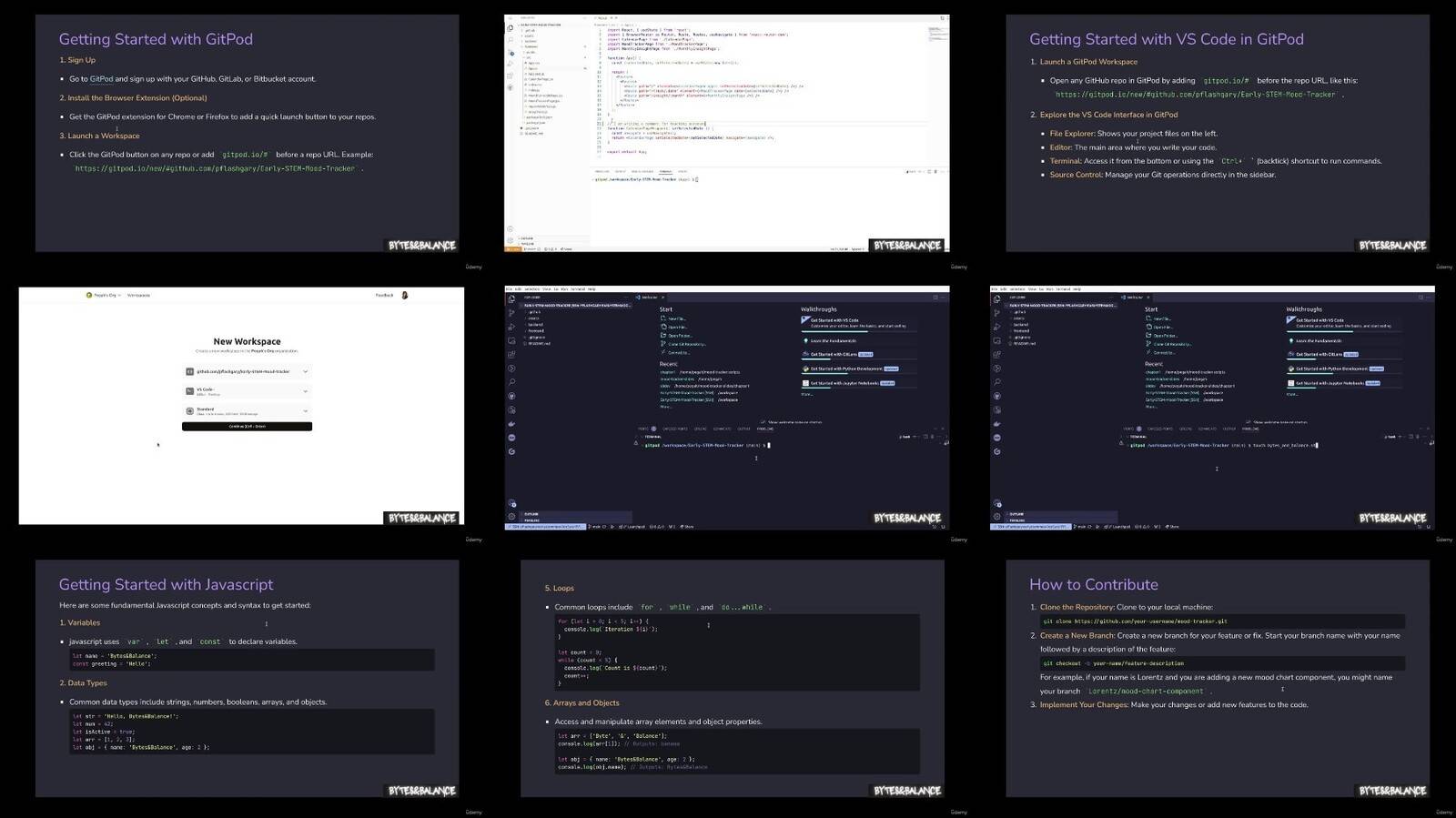Select TERMINAL panel tab in light-theme VS Code
The image size is (1456, 818).
(x=666, y=171)
